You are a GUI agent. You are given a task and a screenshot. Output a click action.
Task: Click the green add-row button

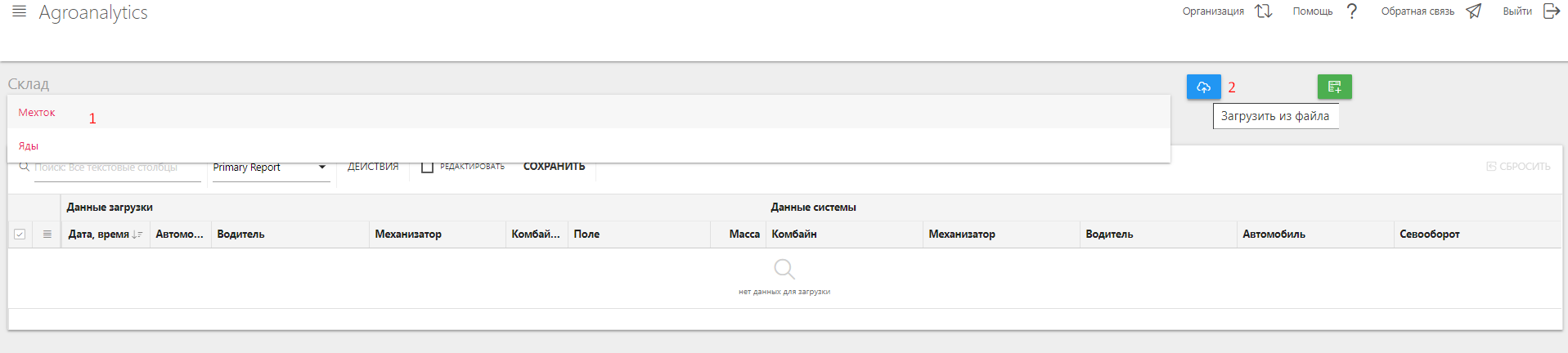pos(1334,87)
